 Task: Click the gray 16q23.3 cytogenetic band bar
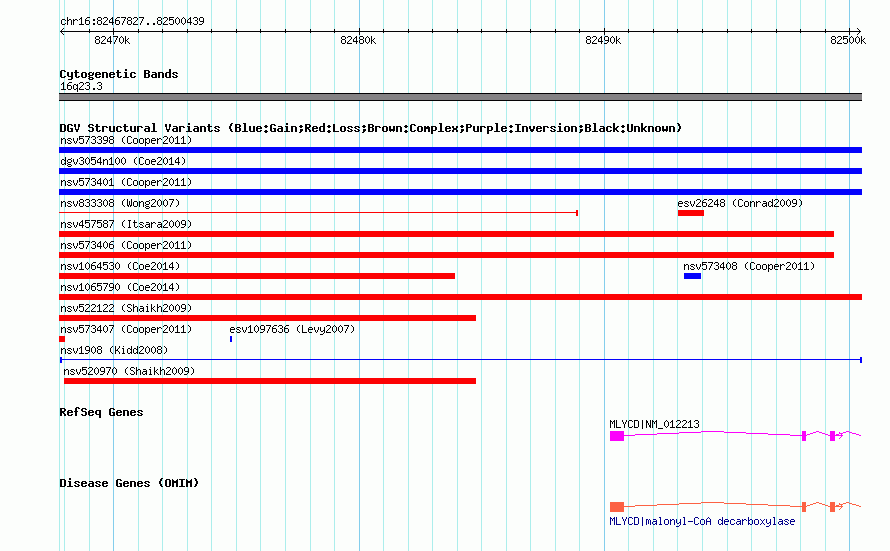pos(460,97)
